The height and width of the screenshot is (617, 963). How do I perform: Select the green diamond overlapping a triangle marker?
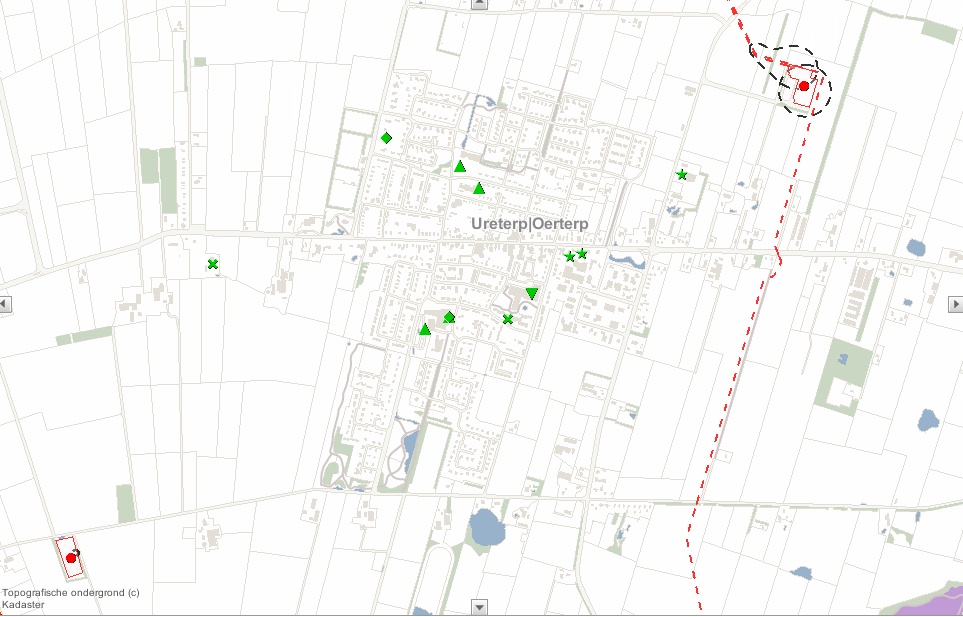point(450,317)
